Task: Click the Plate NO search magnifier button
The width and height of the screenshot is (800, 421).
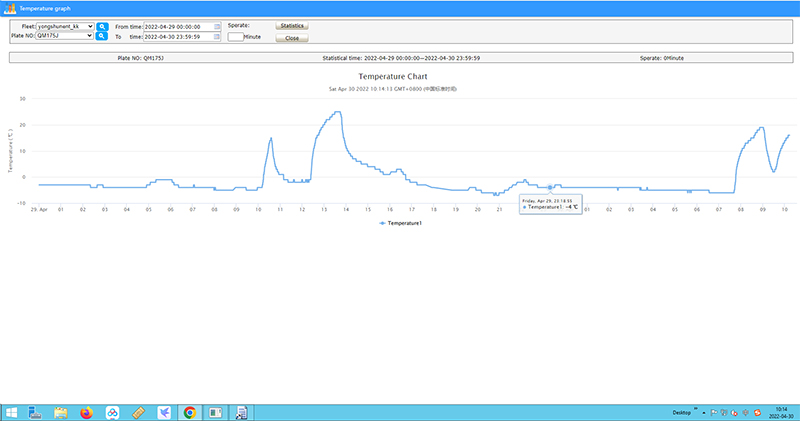Action: [x=102, y=36]
